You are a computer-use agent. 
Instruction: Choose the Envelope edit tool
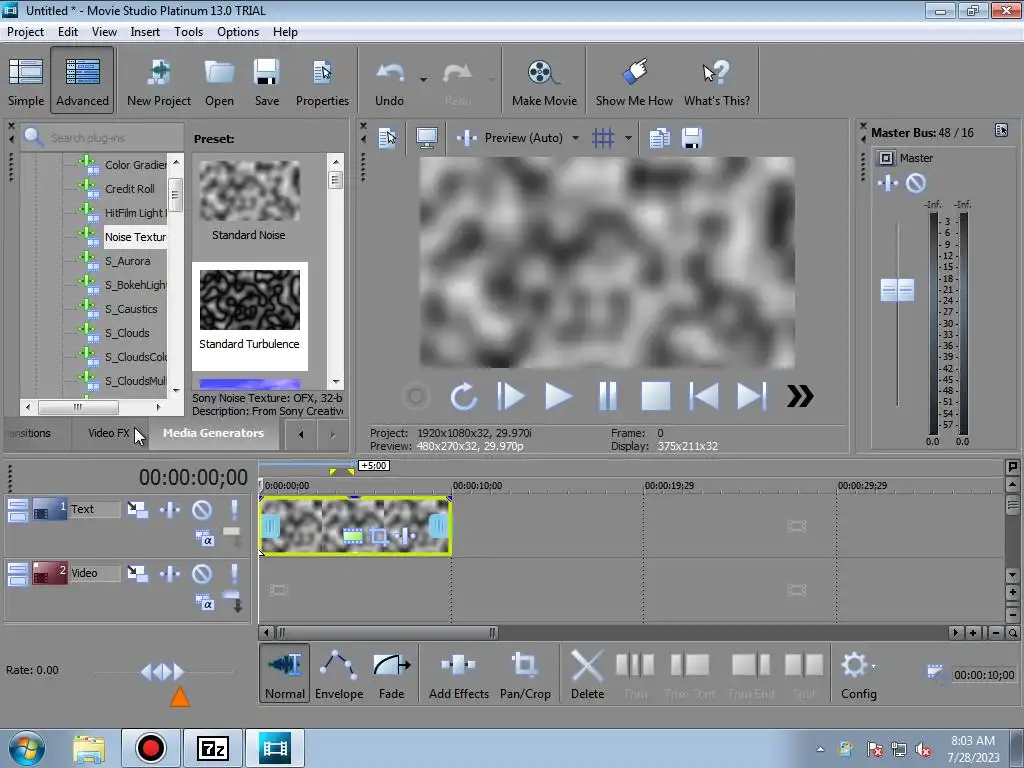tap(339, 675)
